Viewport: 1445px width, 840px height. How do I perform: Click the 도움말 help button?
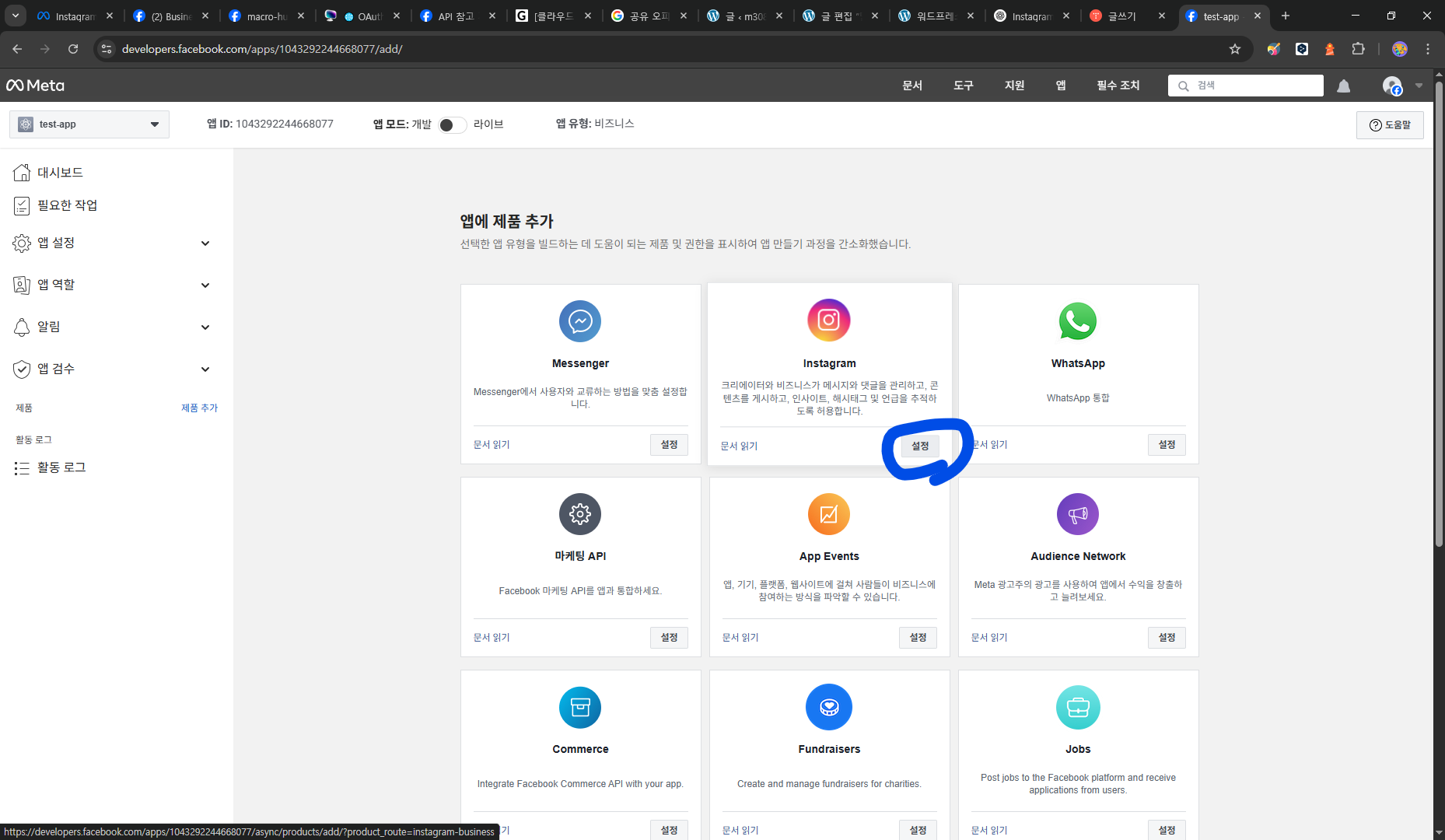pyautogui.click(x=1390, y=125)
